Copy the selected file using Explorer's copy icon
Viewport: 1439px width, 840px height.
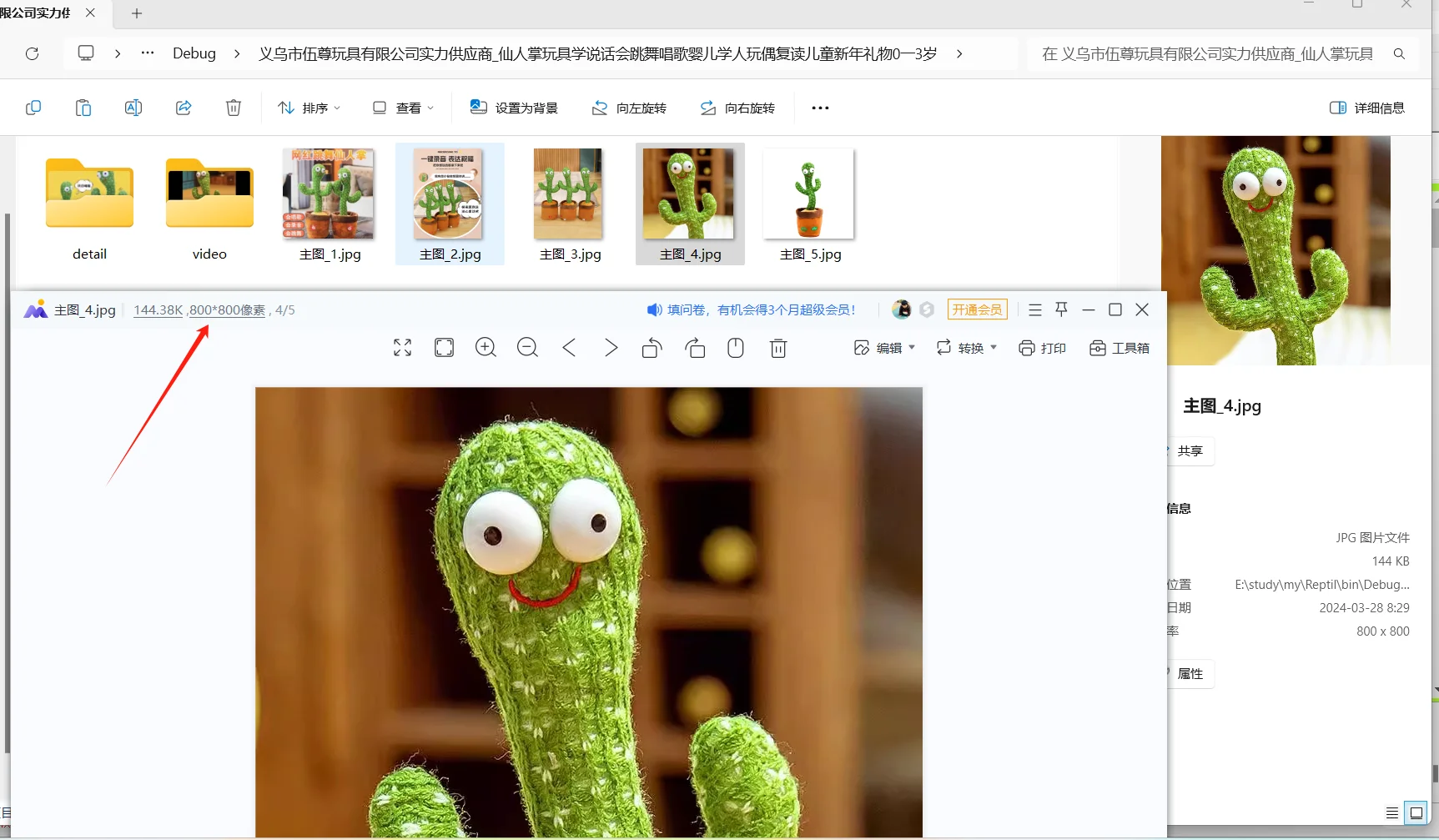pos(33,108)
